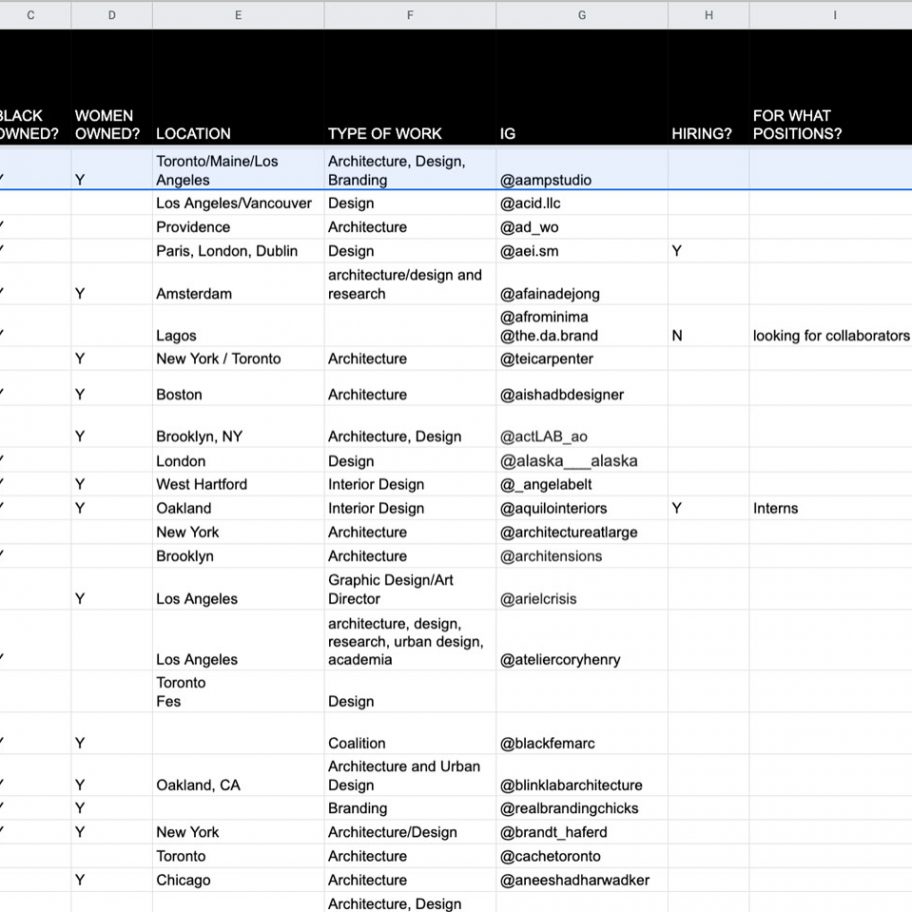Select column E header
The image size is (912, 912).
(x=238, y=15)
